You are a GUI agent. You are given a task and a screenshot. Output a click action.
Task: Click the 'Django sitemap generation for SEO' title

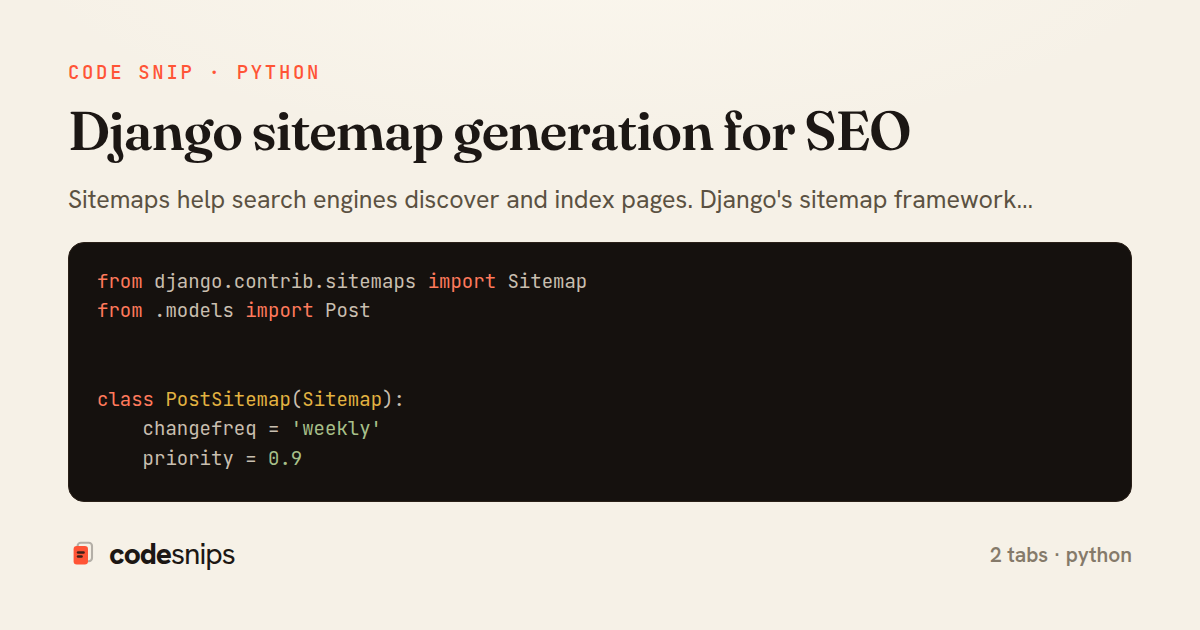click(489, 134)
